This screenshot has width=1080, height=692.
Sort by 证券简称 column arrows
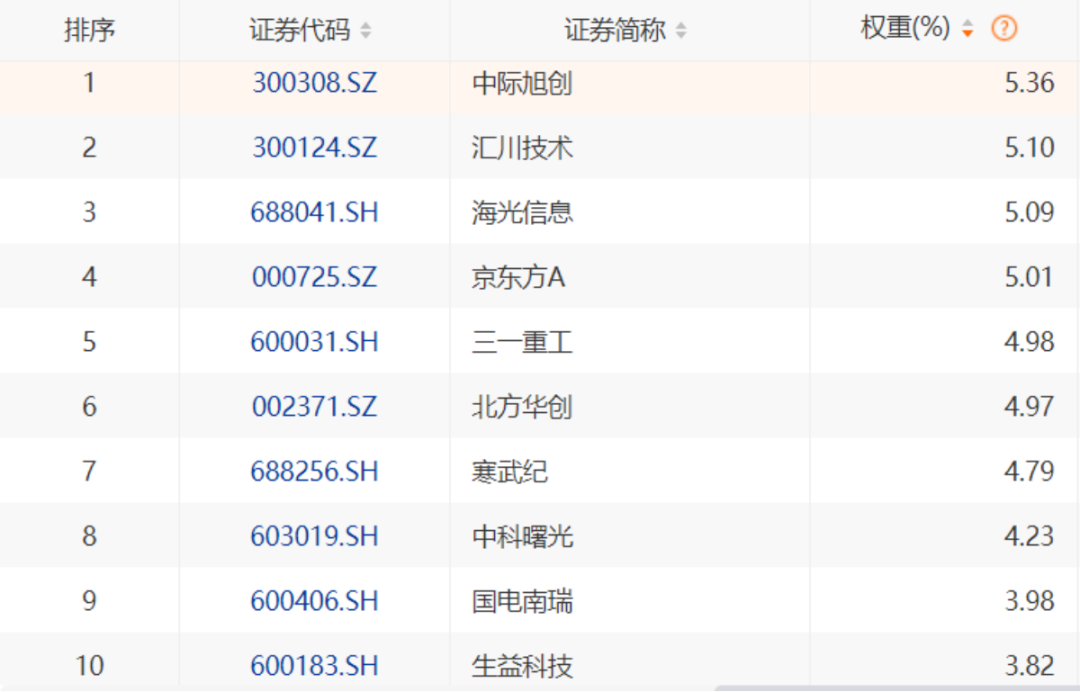point(681,30)
